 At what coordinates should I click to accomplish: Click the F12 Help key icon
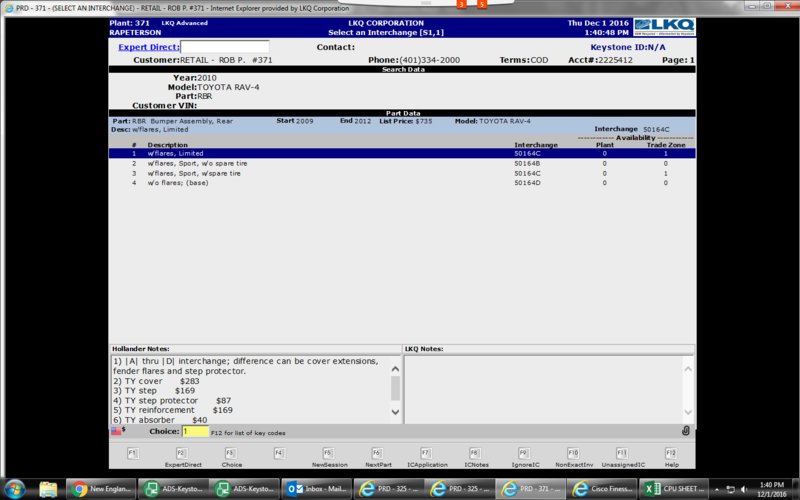(x=671, y=453)
